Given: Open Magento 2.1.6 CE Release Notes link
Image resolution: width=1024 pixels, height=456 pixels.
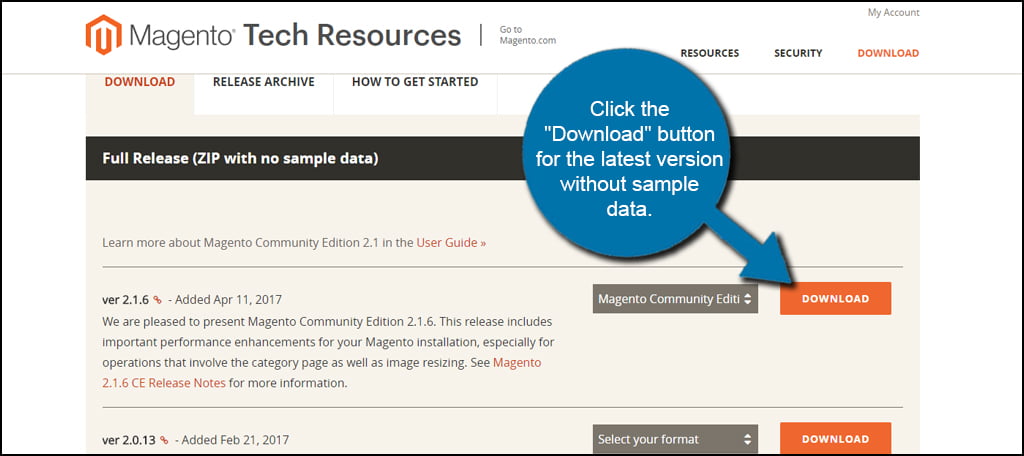Looking at the screenshot, I should pos(517,363).
